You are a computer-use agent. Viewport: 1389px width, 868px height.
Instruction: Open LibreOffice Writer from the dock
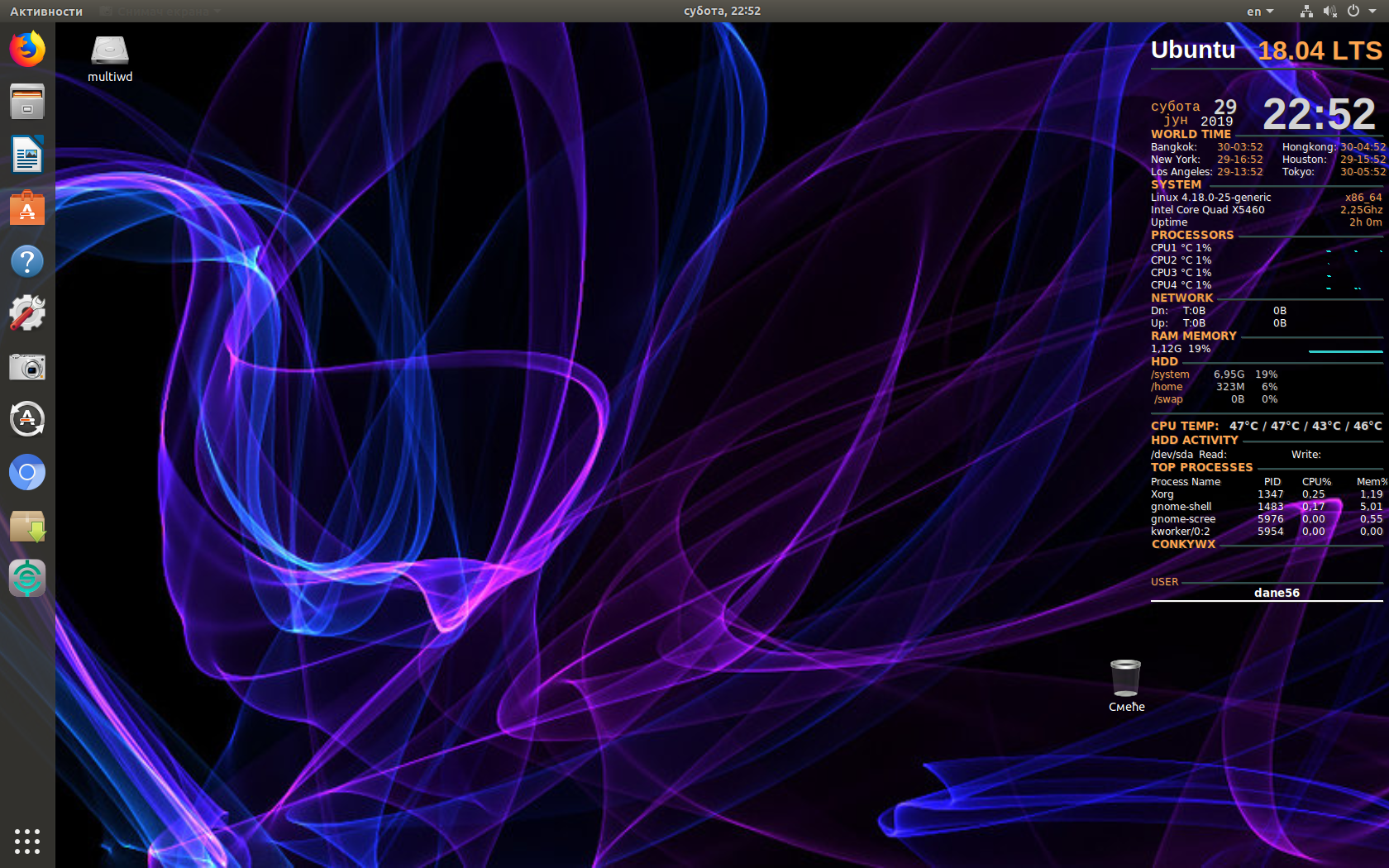pyautogui.click(x=27, y=155)
